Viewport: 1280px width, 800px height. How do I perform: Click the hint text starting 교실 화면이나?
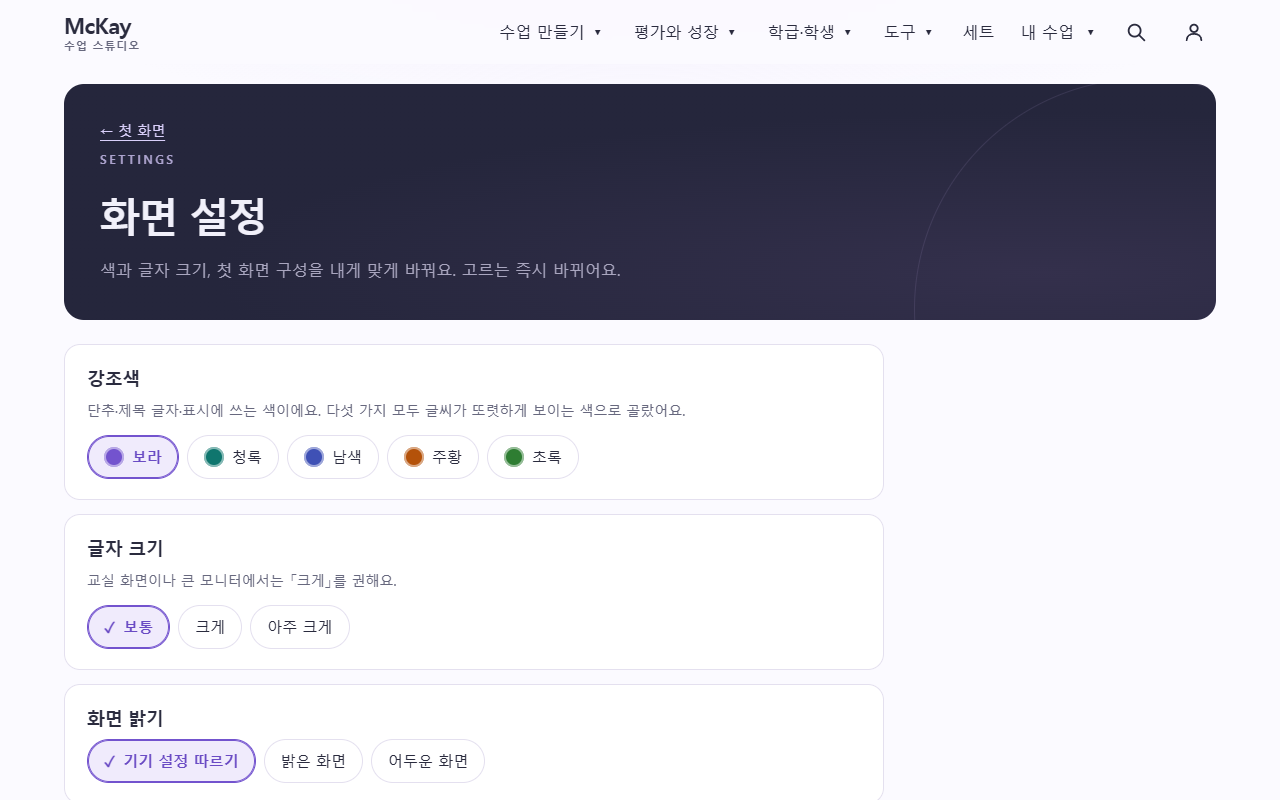coord(242,581)
